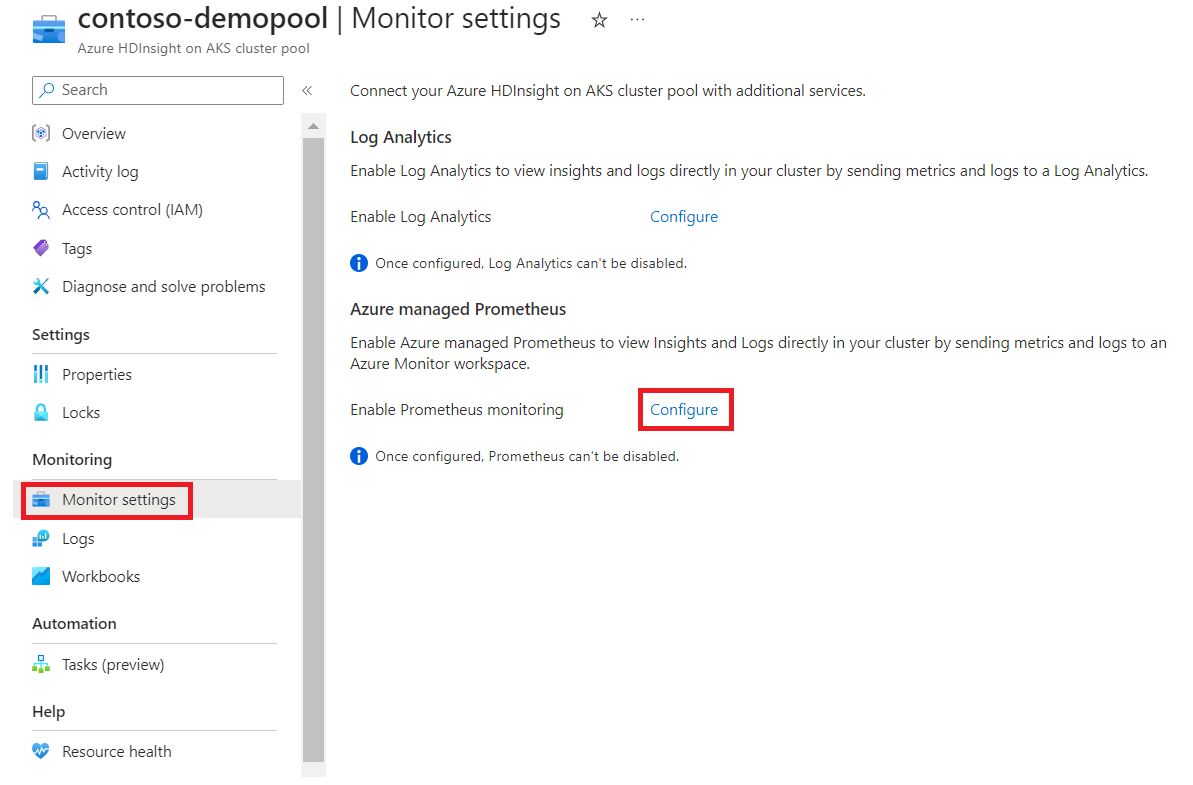Select the Access control (IAM) icon

pos(41,210)
